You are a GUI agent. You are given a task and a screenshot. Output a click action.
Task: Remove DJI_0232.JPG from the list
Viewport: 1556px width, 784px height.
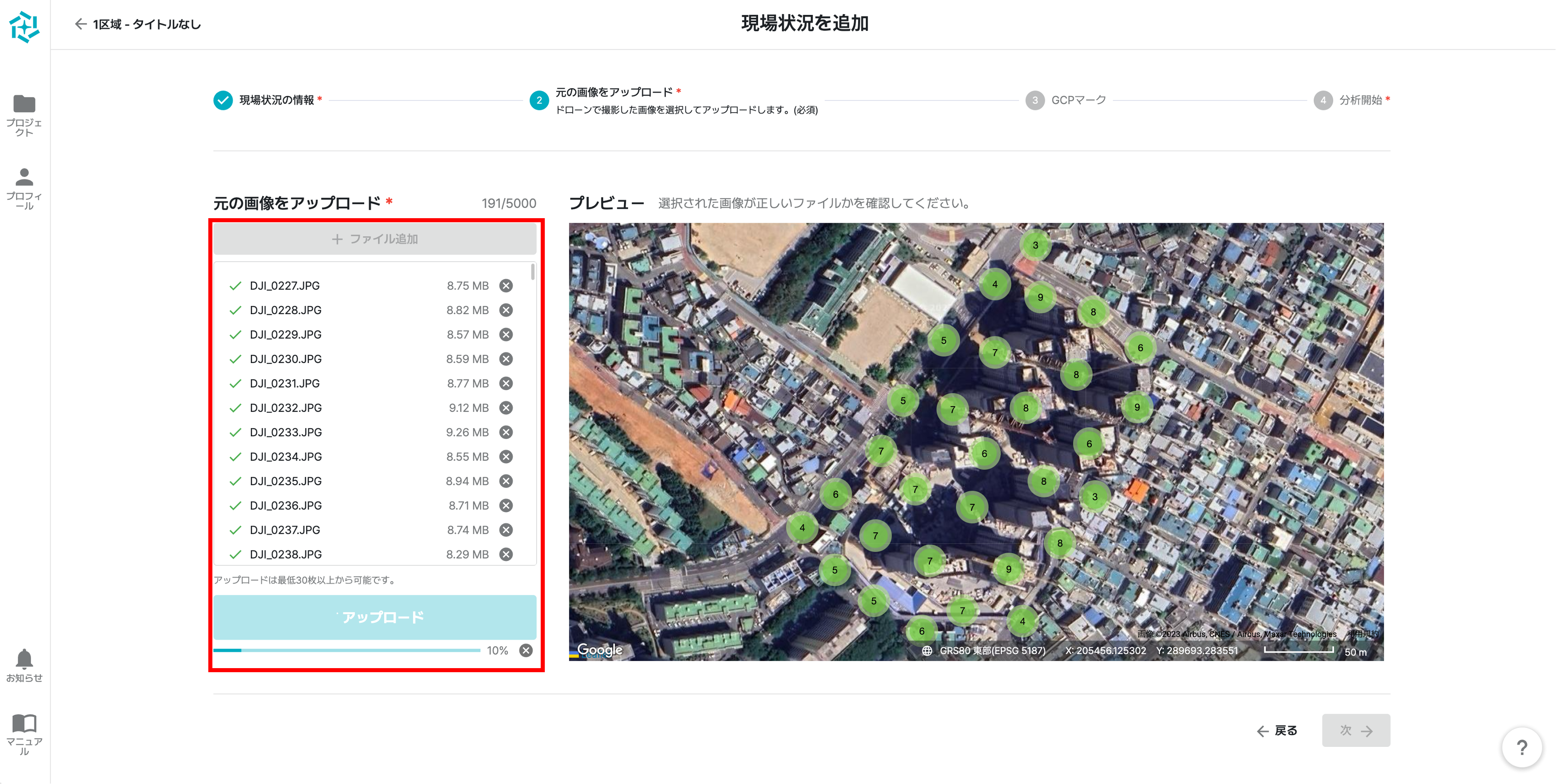click(x=506, y=408)
